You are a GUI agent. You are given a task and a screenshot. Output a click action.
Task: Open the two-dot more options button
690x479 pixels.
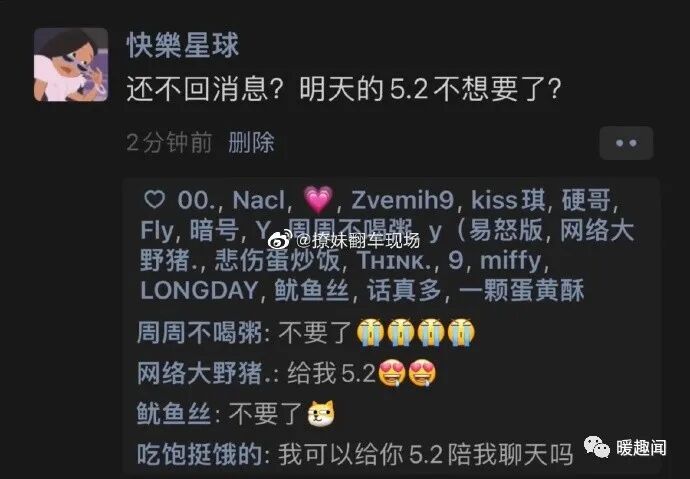(626, 143)
